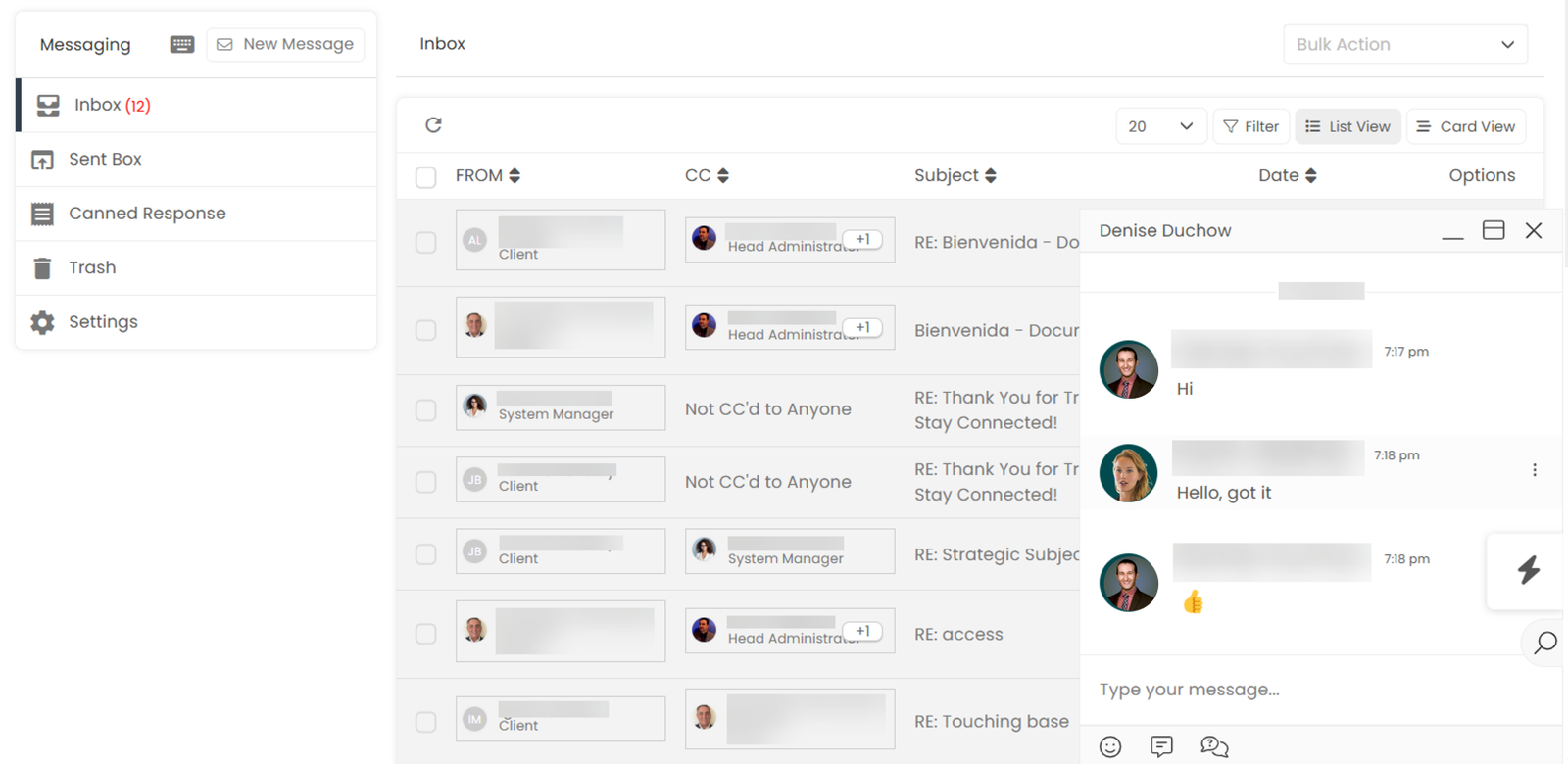The width and height of the screenshot is (1568, 764).
Task: Open the keyboard shortcuts icon
Action: pyautogui.click(x=182, y=44)
